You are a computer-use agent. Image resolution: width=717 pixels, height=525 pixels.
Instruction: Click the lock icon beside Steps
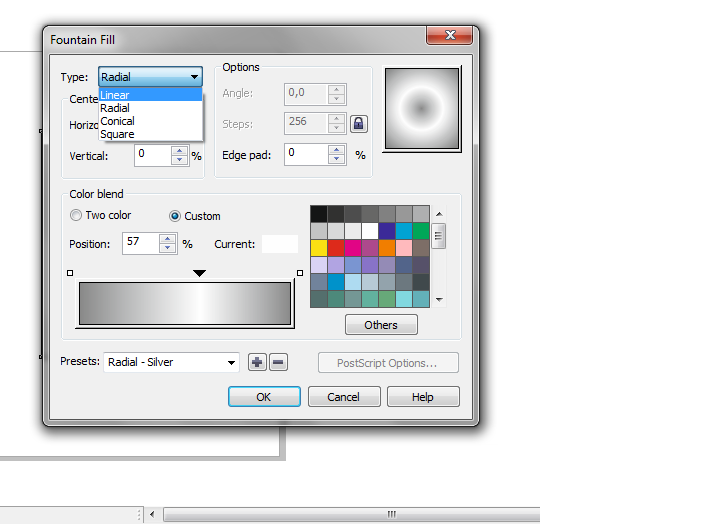click(x=358, y=124)
